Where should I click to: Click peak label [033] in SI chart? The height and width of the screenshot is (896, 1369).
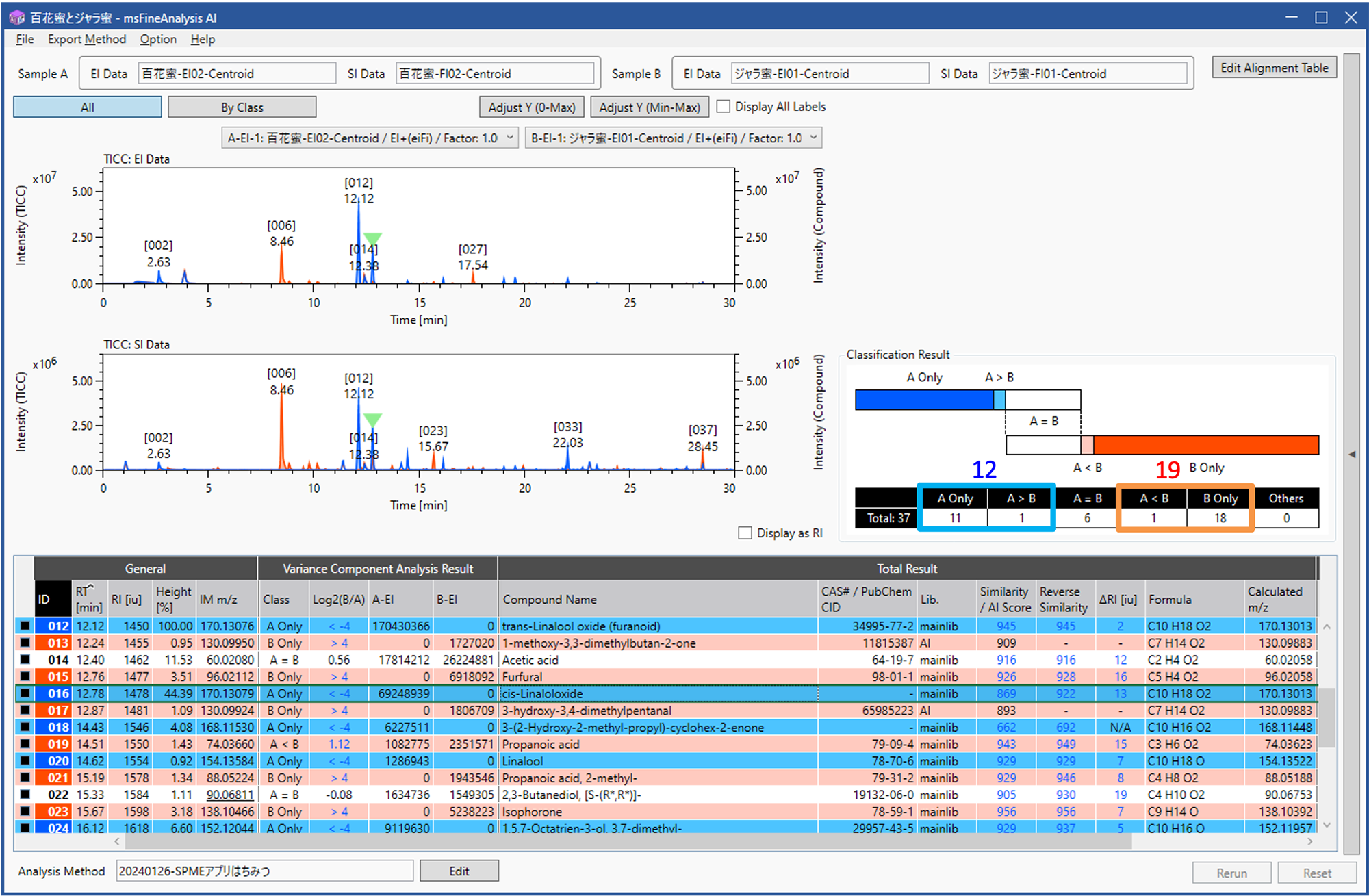pos(567,426)
